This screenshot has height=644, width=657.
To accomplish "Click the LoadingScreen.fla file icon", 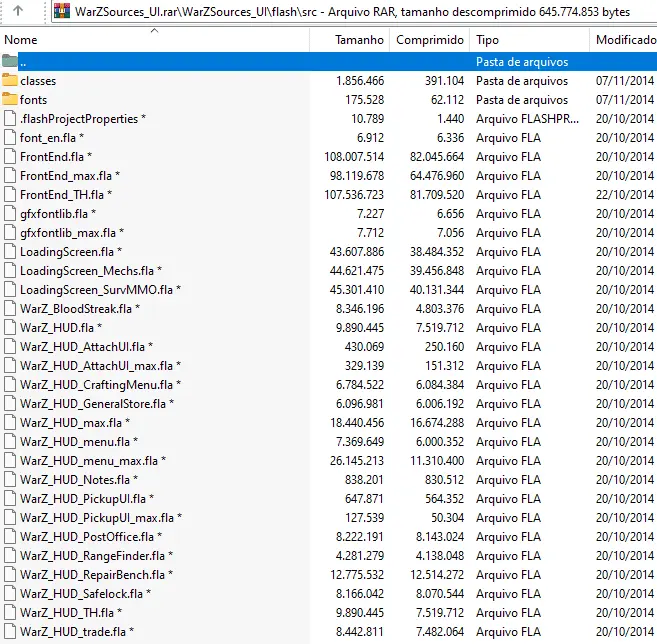I will click(x=10, y=251).
